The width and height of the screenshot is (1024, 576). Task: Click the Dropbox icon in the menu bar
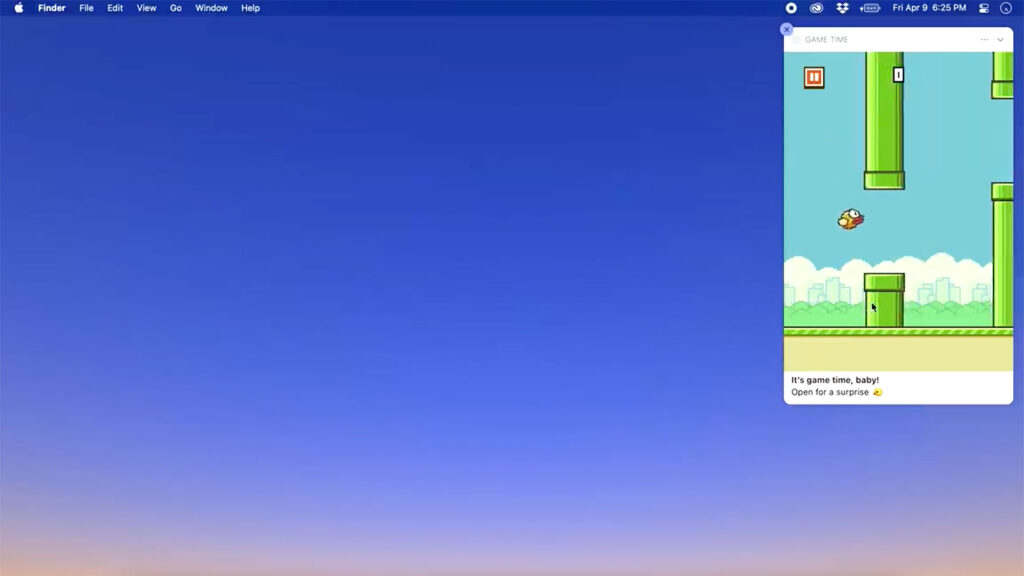[841, 8]
